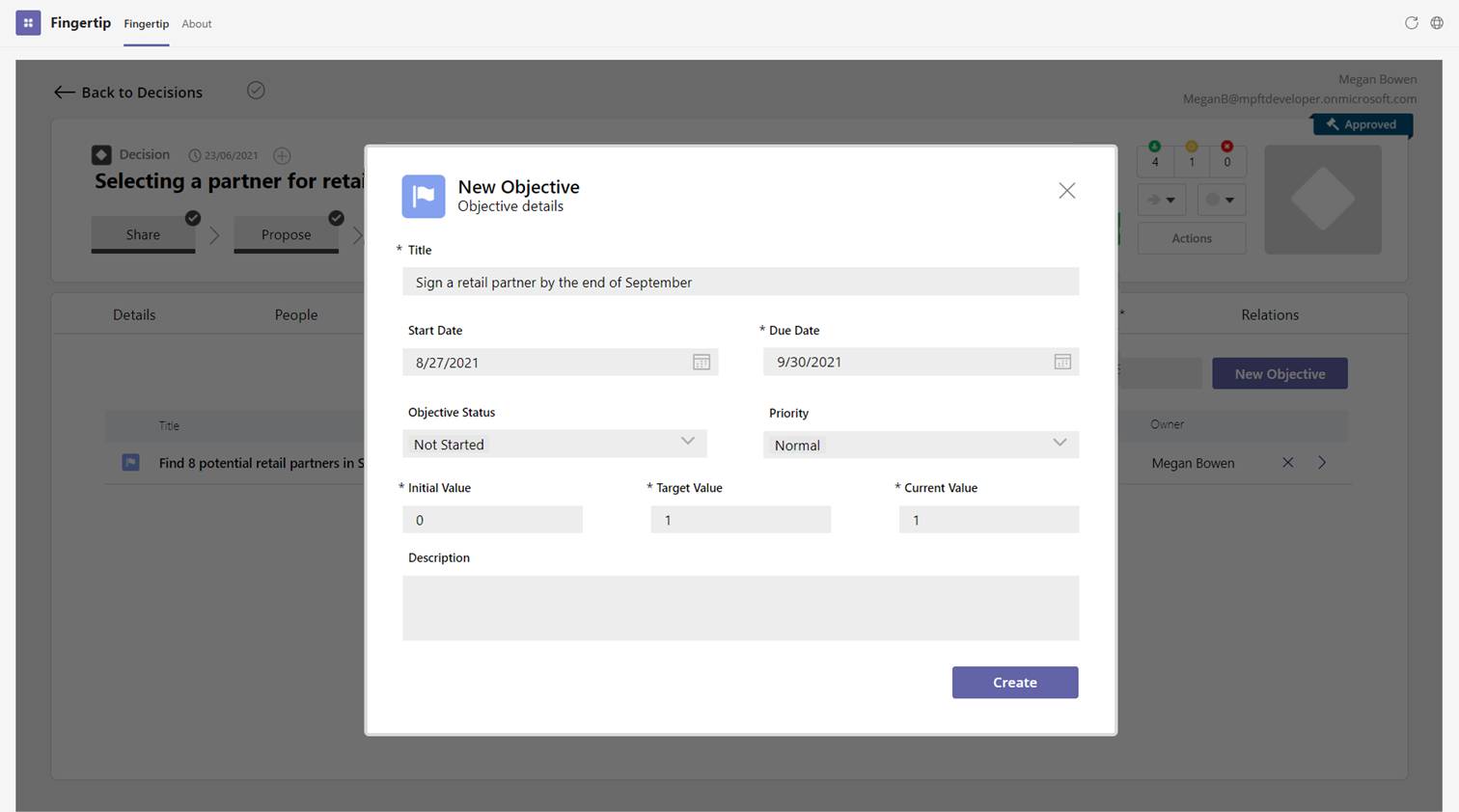Viewport: 1459px width, 812px height.
Task: Click the chevron after the Share stage
Action: point(214,235)
